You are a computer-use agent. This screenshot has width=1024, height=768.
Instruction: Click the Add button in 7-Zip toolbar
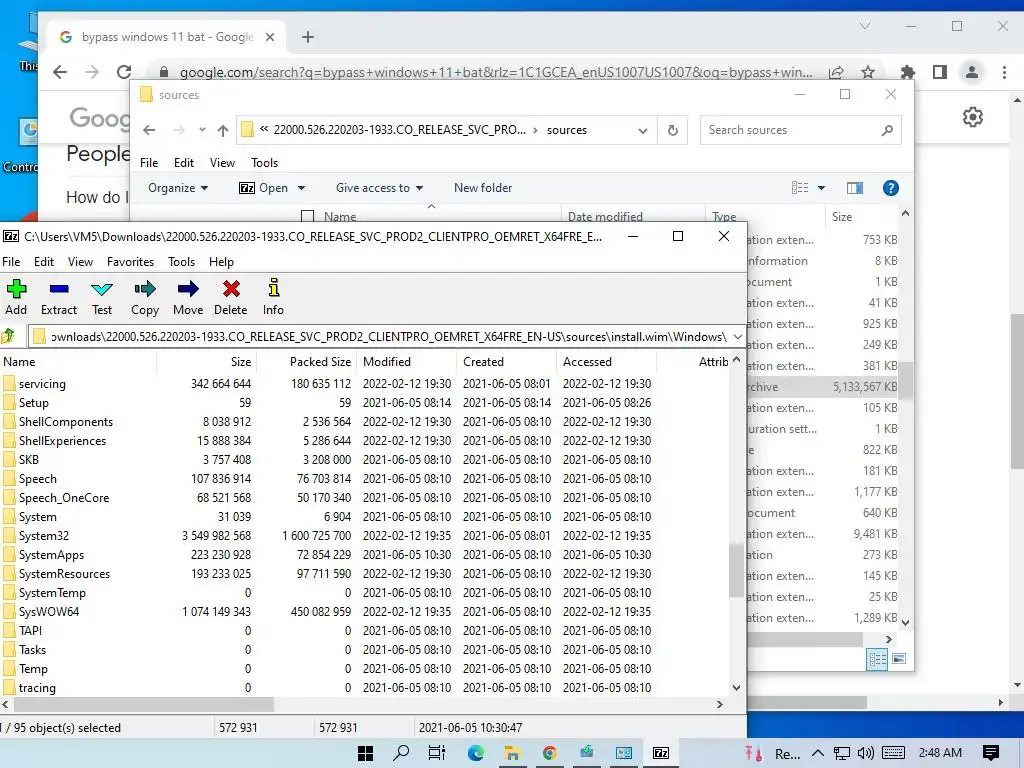[x=16, y=297]
